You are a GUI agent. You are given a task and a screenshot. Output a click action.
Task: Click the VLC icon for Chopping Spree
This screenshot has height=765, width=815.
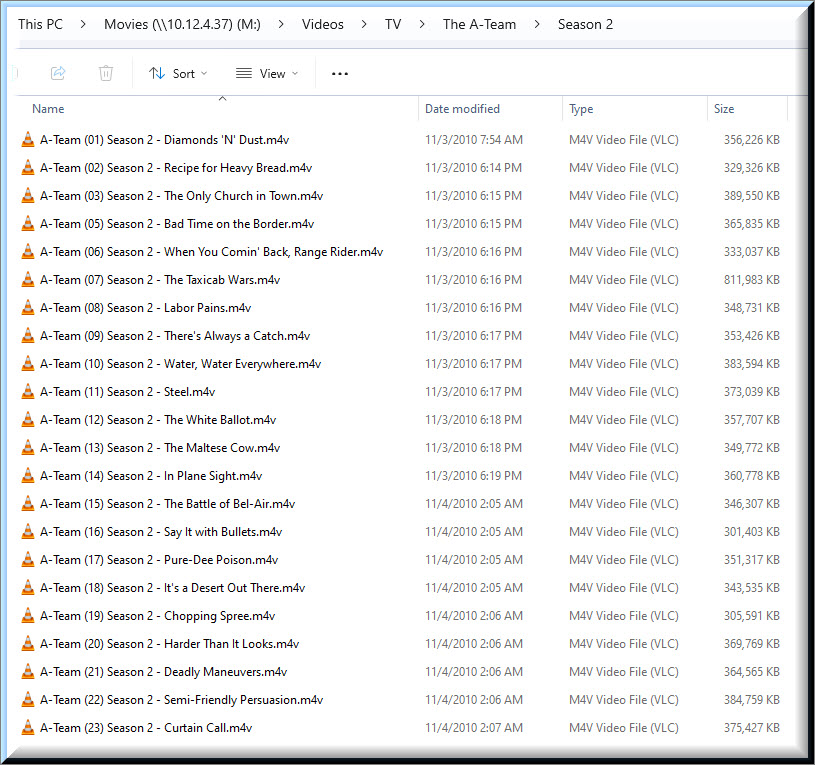click(28, 616)
